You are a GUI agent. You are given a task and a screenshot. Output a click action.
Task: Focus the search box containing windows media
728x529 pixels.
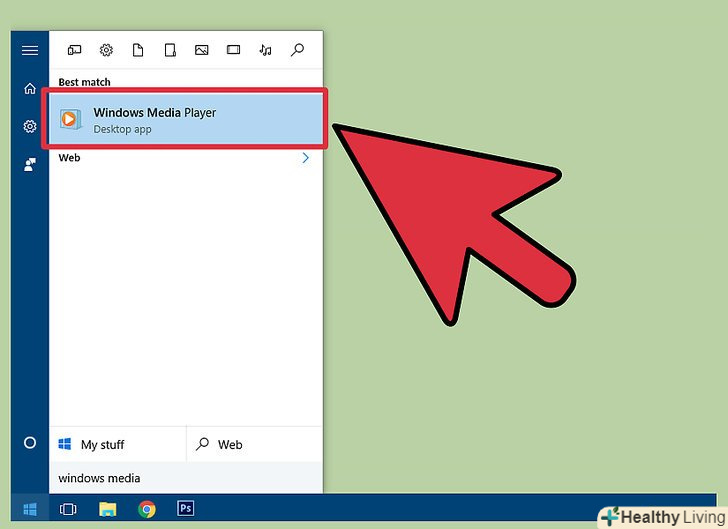tap(186, 478)
